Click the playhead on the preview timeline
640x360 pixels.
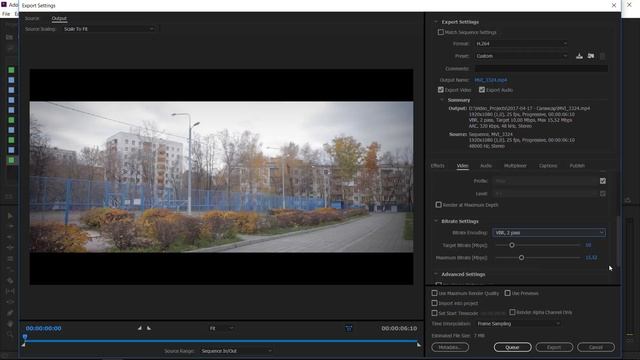25,337
